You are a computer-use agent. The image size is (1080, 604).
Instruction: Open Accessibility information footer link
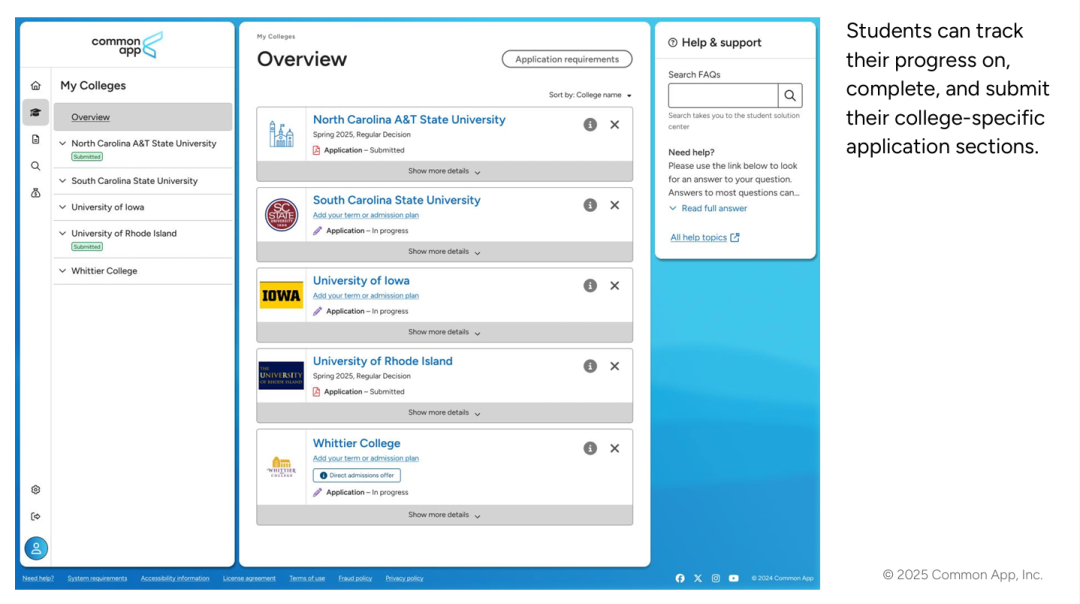pos(175,579)
